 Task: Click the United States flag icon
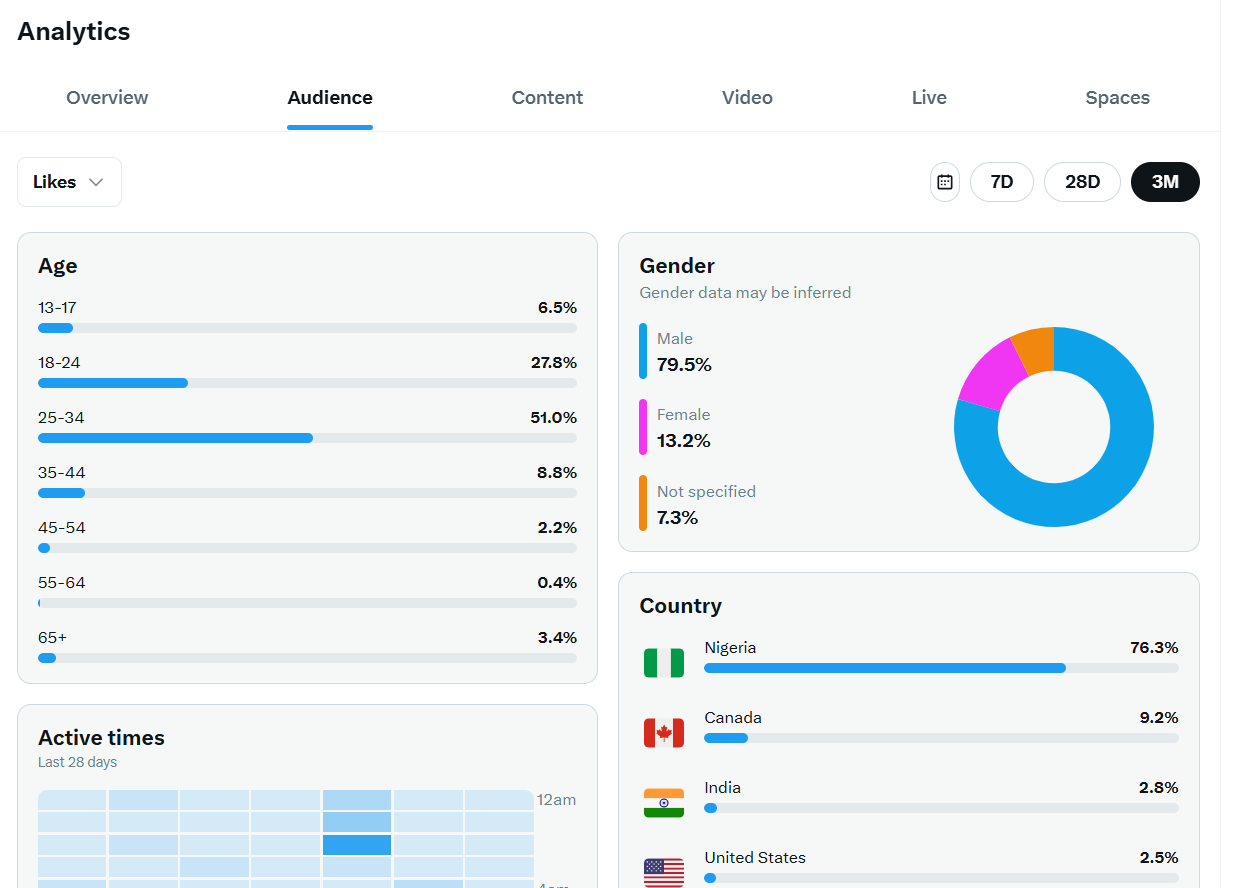click(664, 872)
